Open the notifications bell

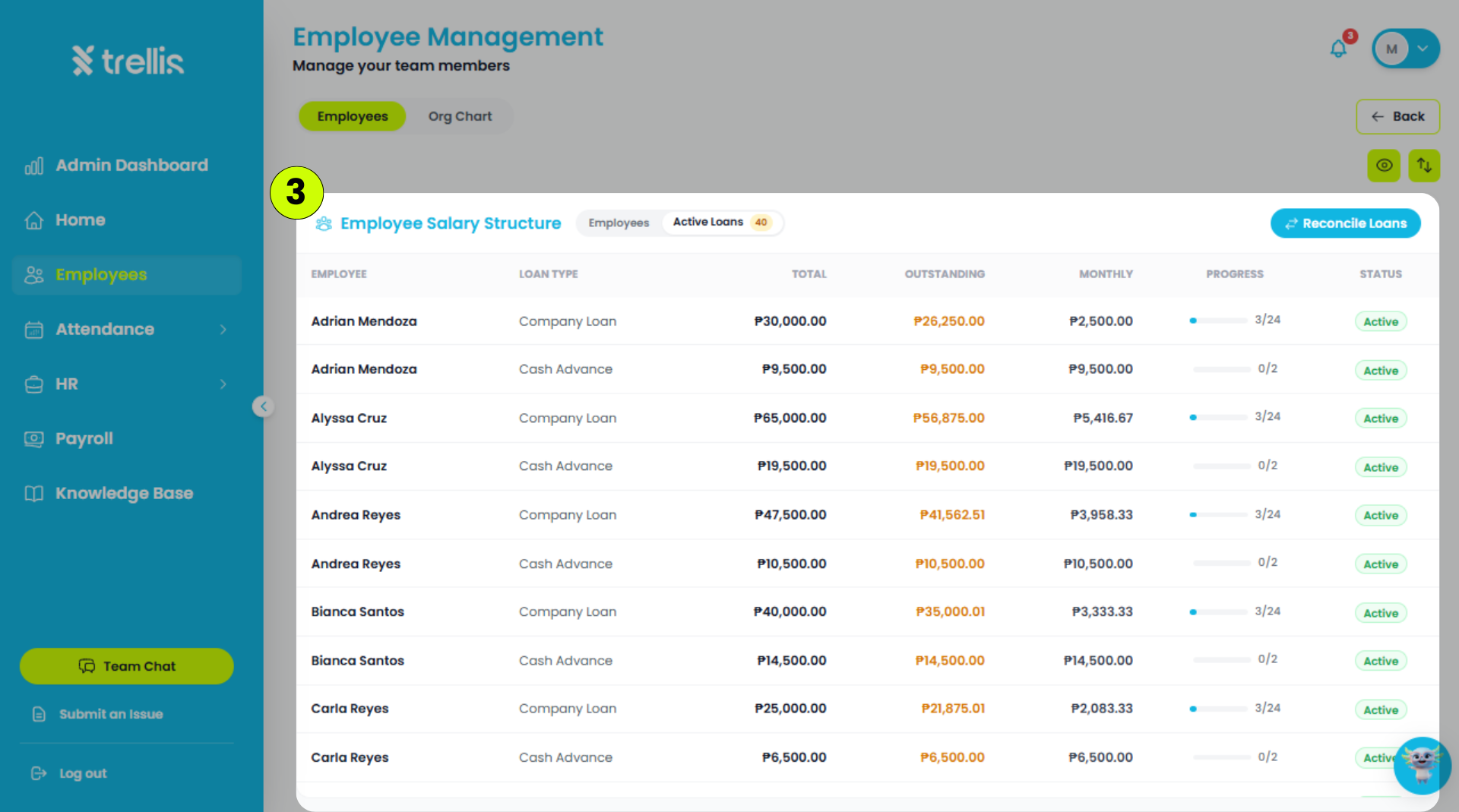pyautogui.click(x=1338, y=49)
